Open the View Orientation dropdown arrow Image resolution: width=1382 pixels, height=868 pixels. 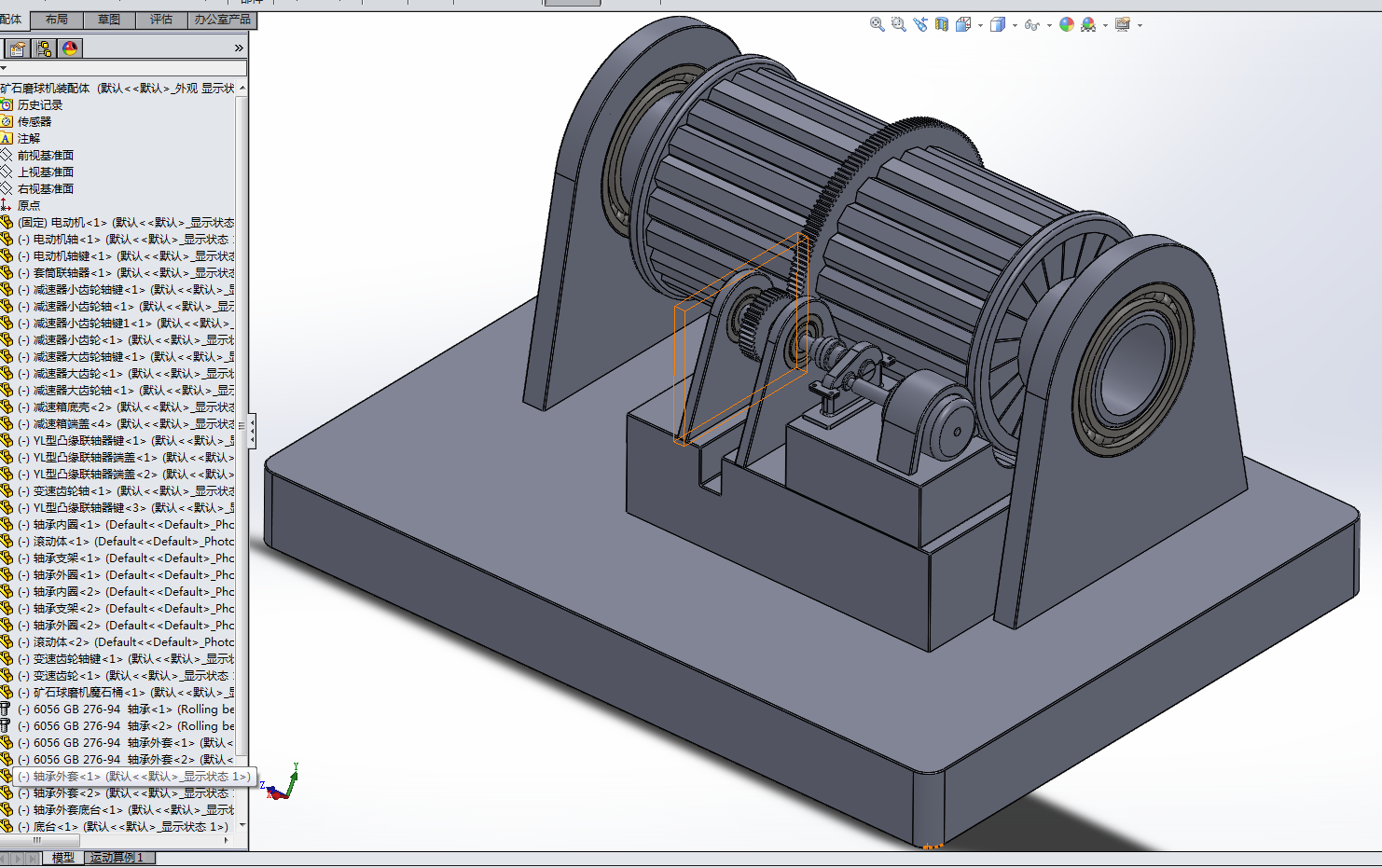980,26
